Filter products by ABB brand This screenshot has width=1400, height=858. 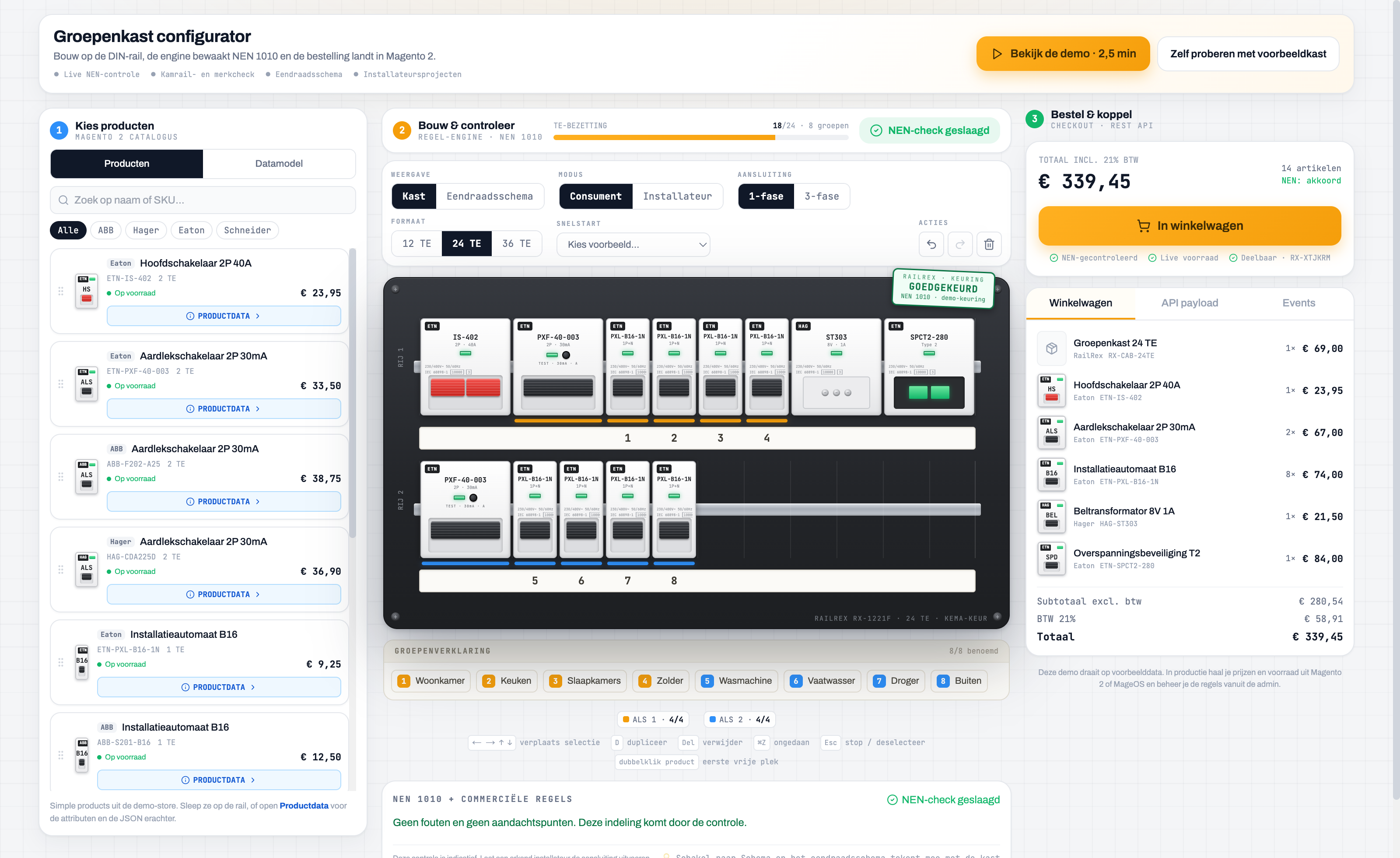coord(106,230)
